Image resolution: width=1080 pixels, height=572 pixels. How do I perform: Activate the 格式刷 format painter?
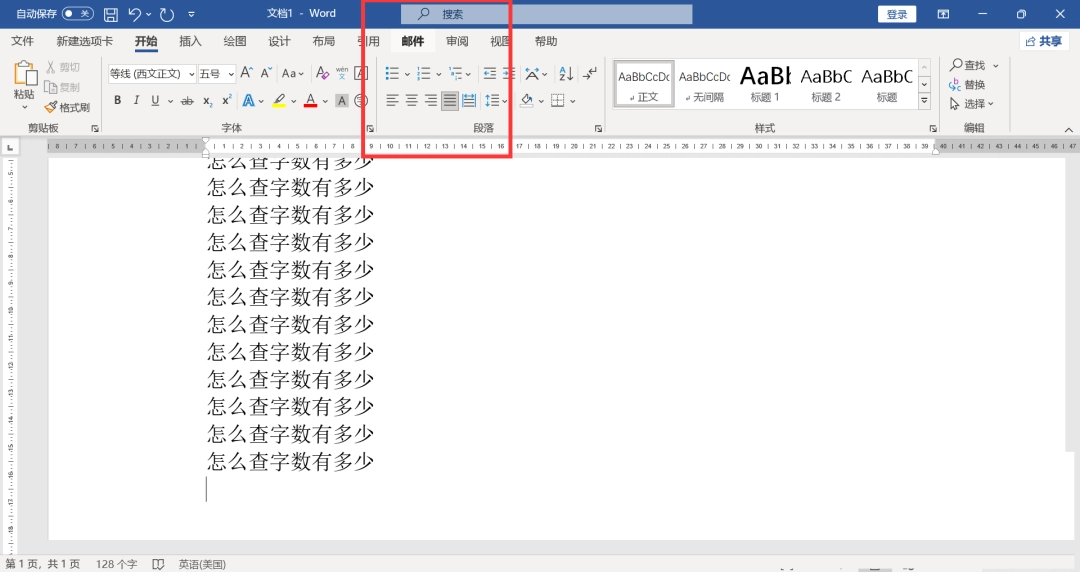[68, 108]
